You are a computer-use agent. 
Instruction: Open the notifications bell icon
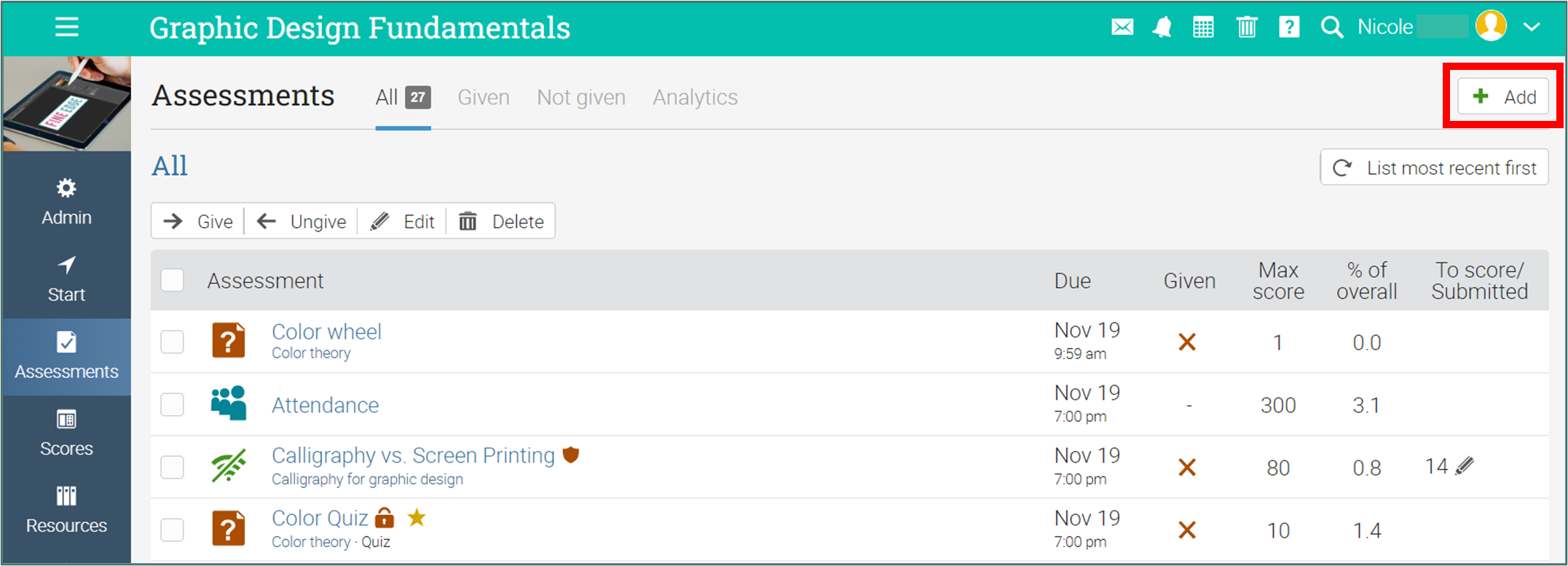[1162, 28]
